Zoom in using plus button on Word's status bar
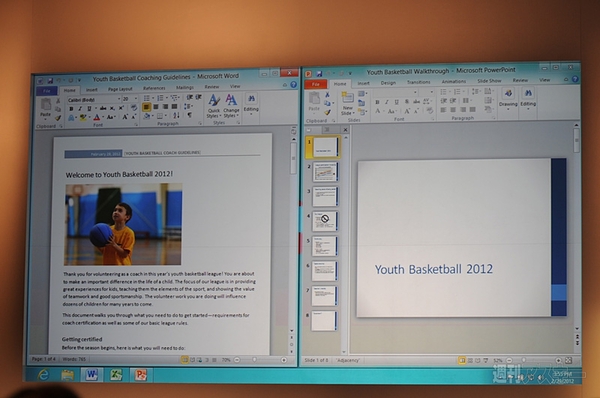This screenshot has height=398, width=600. pos(284,360)
